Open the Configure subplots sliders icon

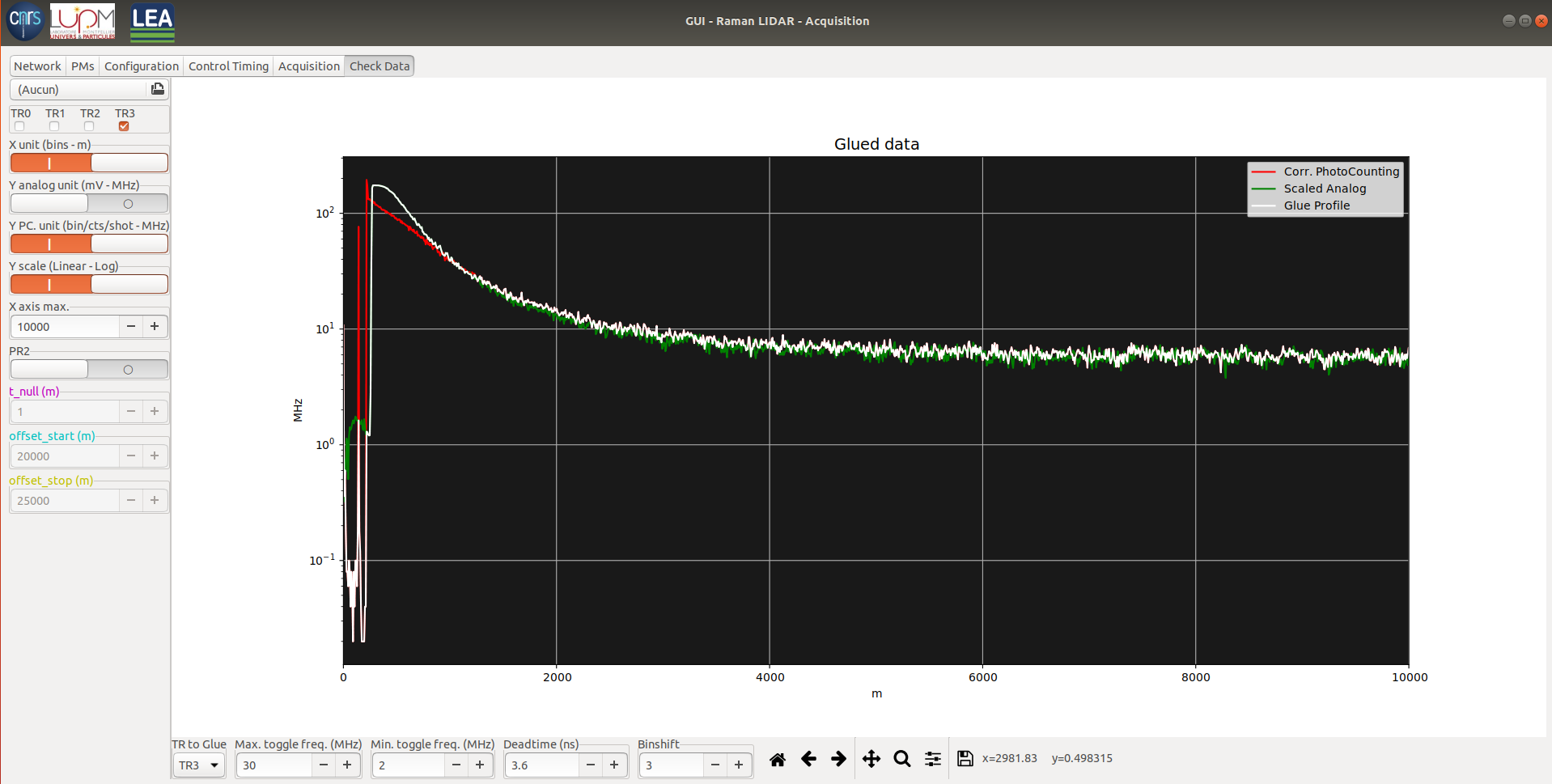(x=933, y=759)
